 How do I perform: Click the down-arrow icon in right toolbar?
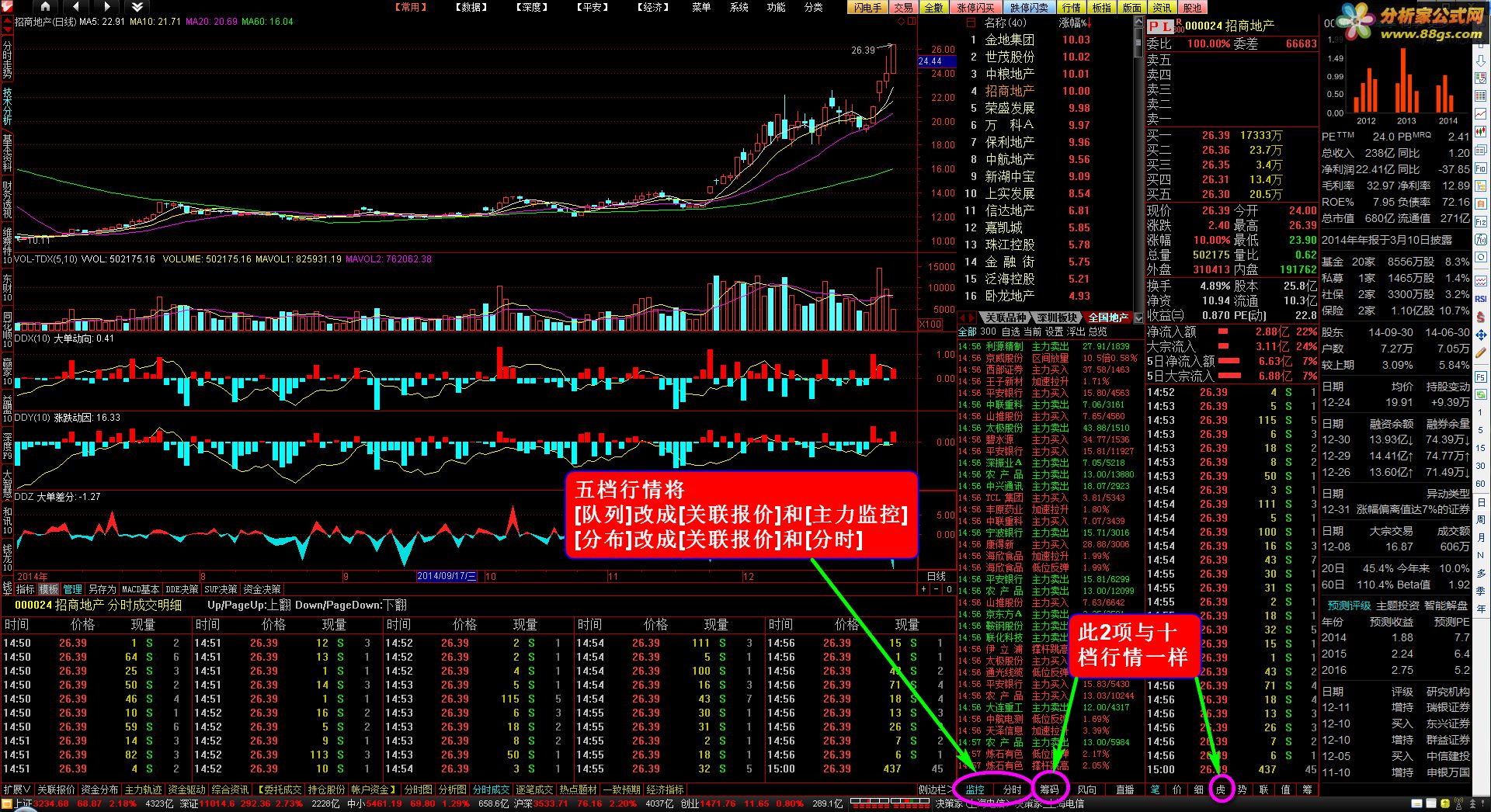point(1481,61)
